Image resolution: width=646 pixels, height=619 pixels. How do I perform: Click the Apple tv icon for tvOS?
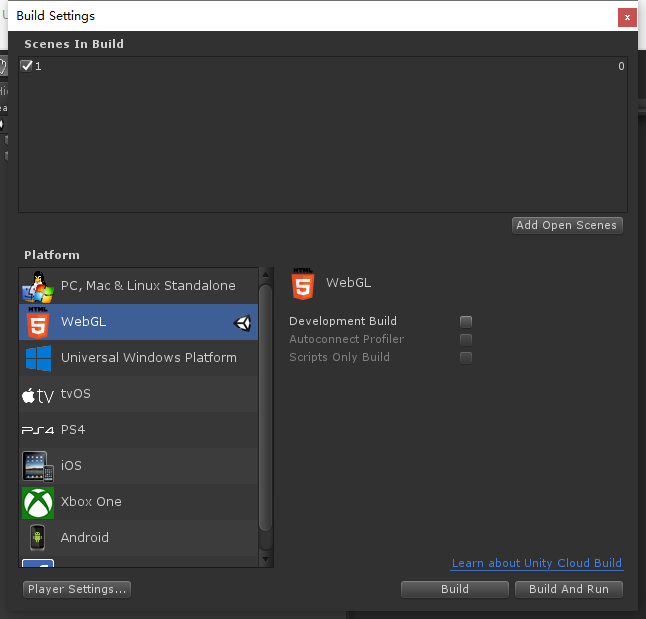coord(38,396)
